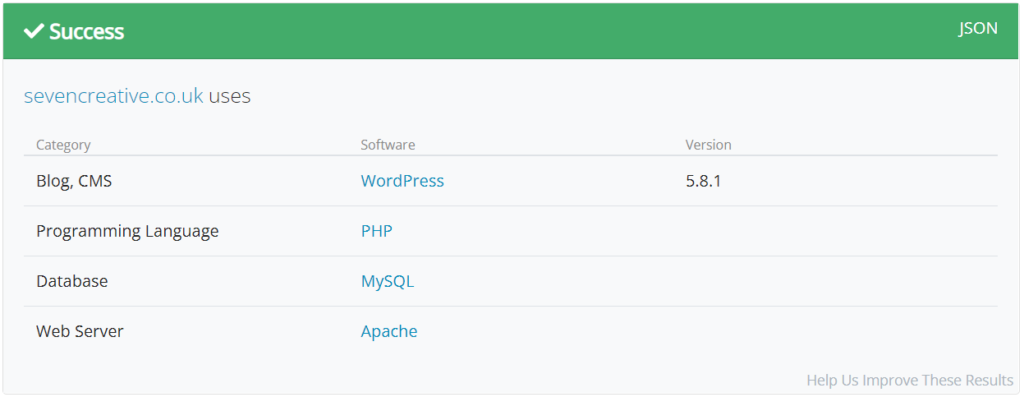This screenshot has height=397, width=1024.
Task: Click the word "uses" in heading
Action: (230, 97)
